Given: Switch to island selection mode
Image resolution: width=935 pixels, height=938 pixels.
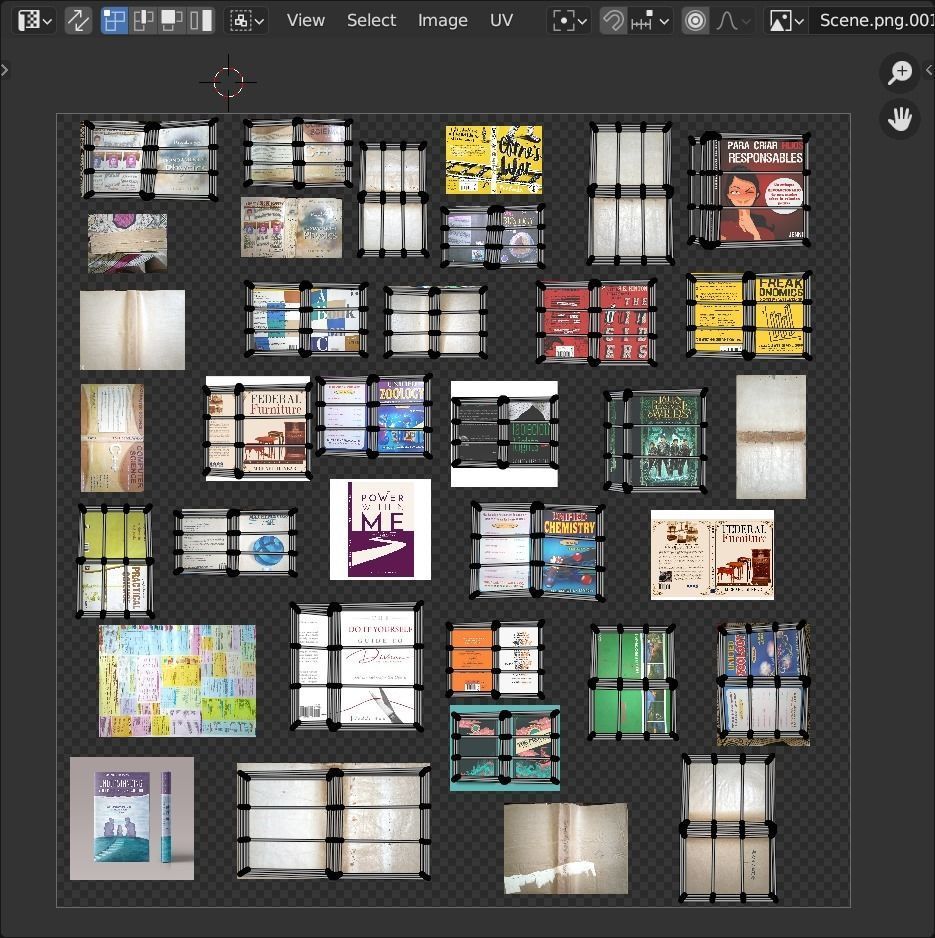Looking at the screenshot, I should point(201,20).
